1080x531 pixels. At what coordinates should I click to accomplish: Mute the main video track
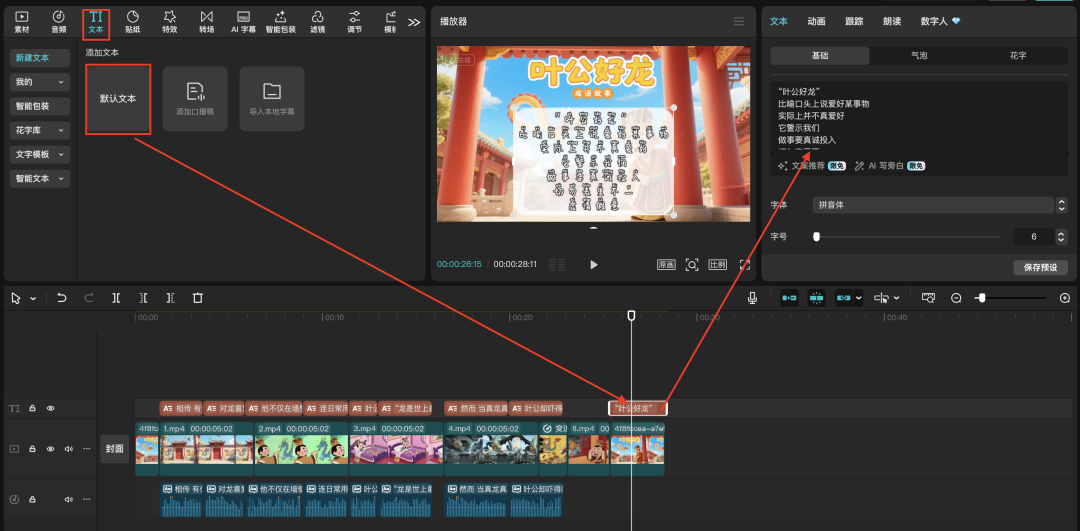pyautogui.click(x=69, y=449)
